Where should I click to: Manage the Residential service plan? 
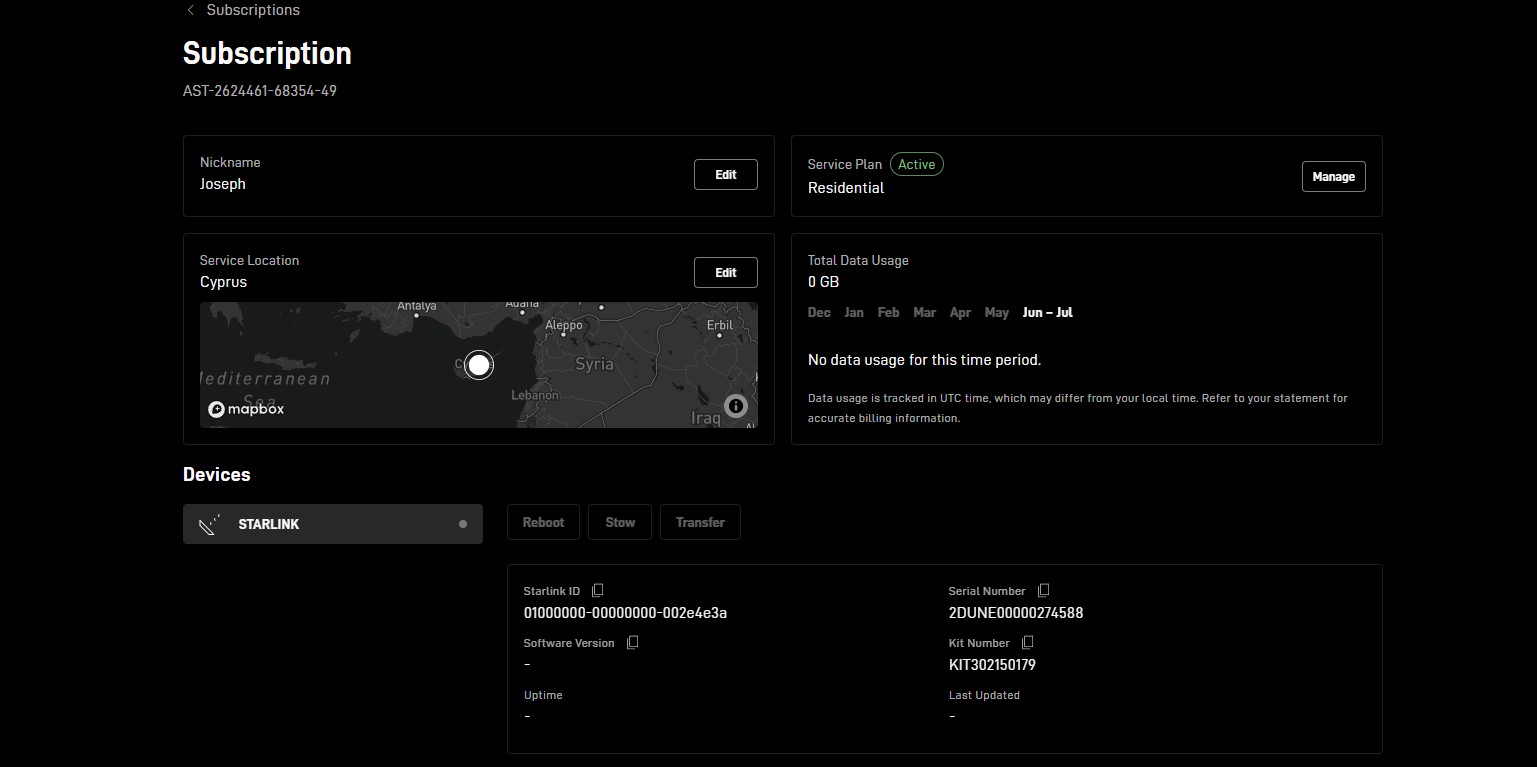pos(1332,177)
